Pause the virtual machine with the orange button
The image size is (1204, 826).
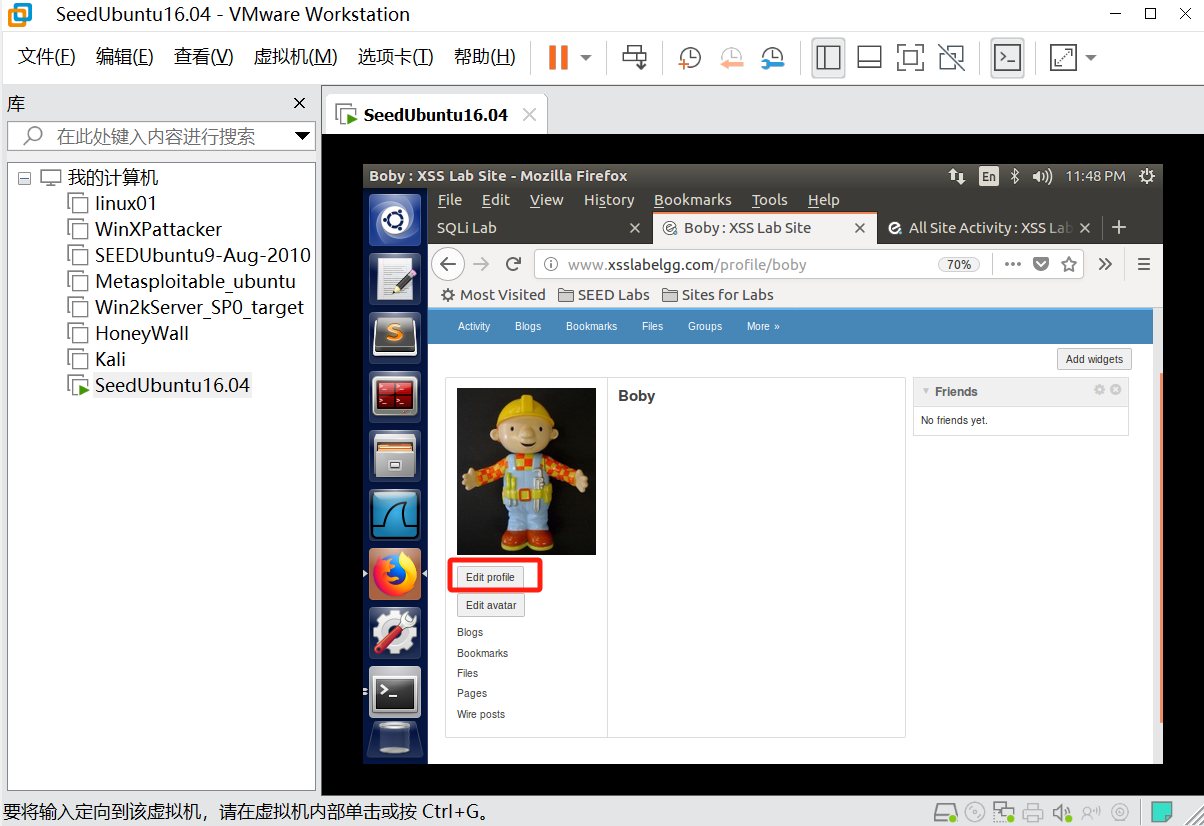[x=558, y=57]
